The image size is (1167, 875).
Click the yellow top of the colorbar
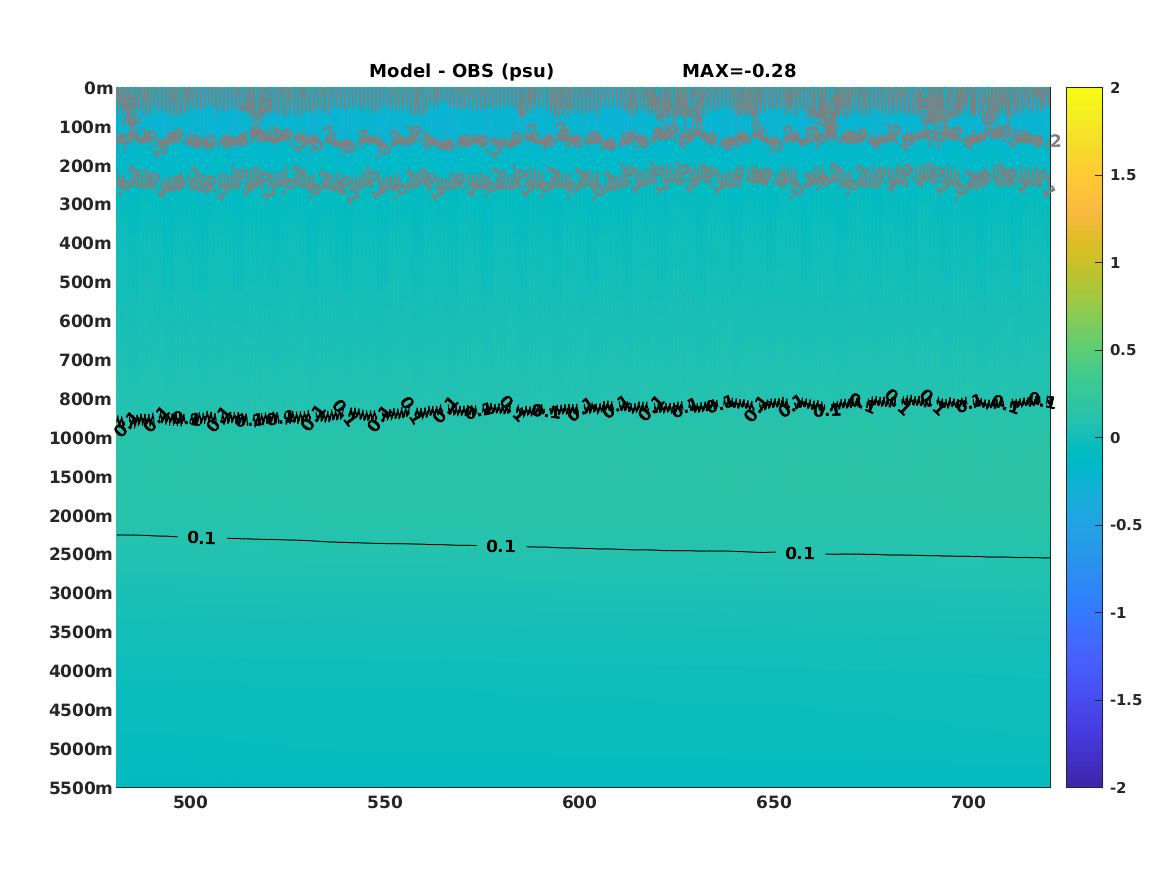click(1084, 95)
